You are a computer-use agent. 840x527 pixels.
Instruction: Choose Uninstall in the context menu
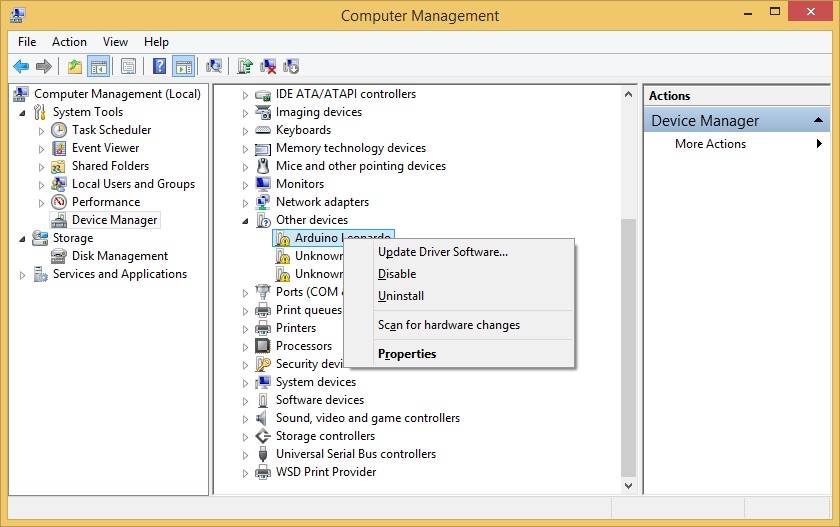pyautogui.click(x=459, y=296)
